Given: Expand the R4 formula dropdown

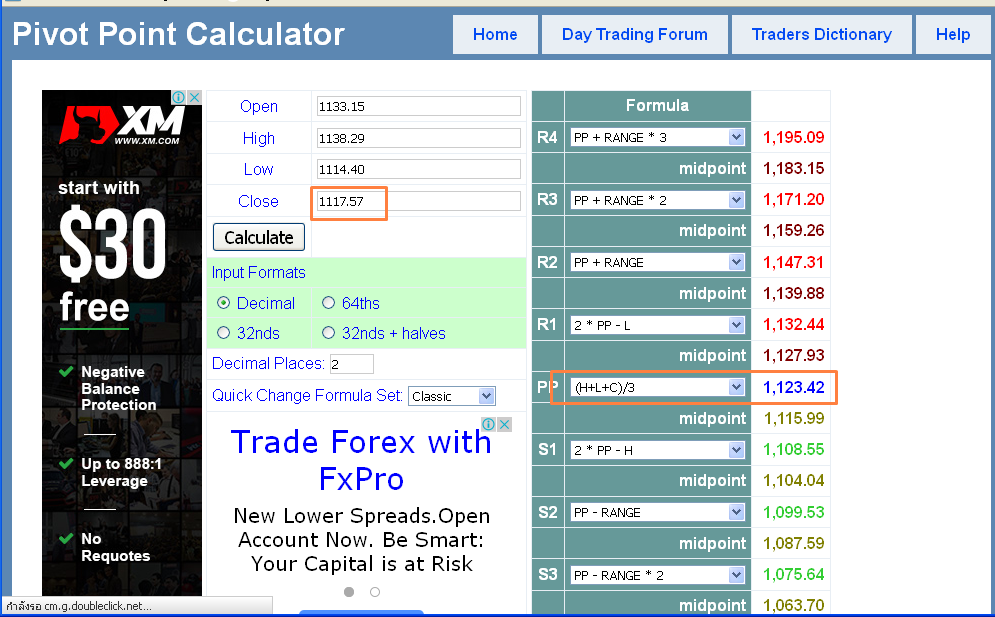Looking at the screenshot, I should 657,137.
